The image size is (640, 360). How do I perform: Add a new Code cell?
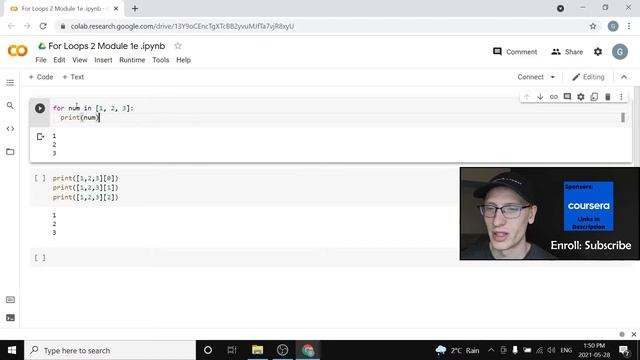[41, 77]
